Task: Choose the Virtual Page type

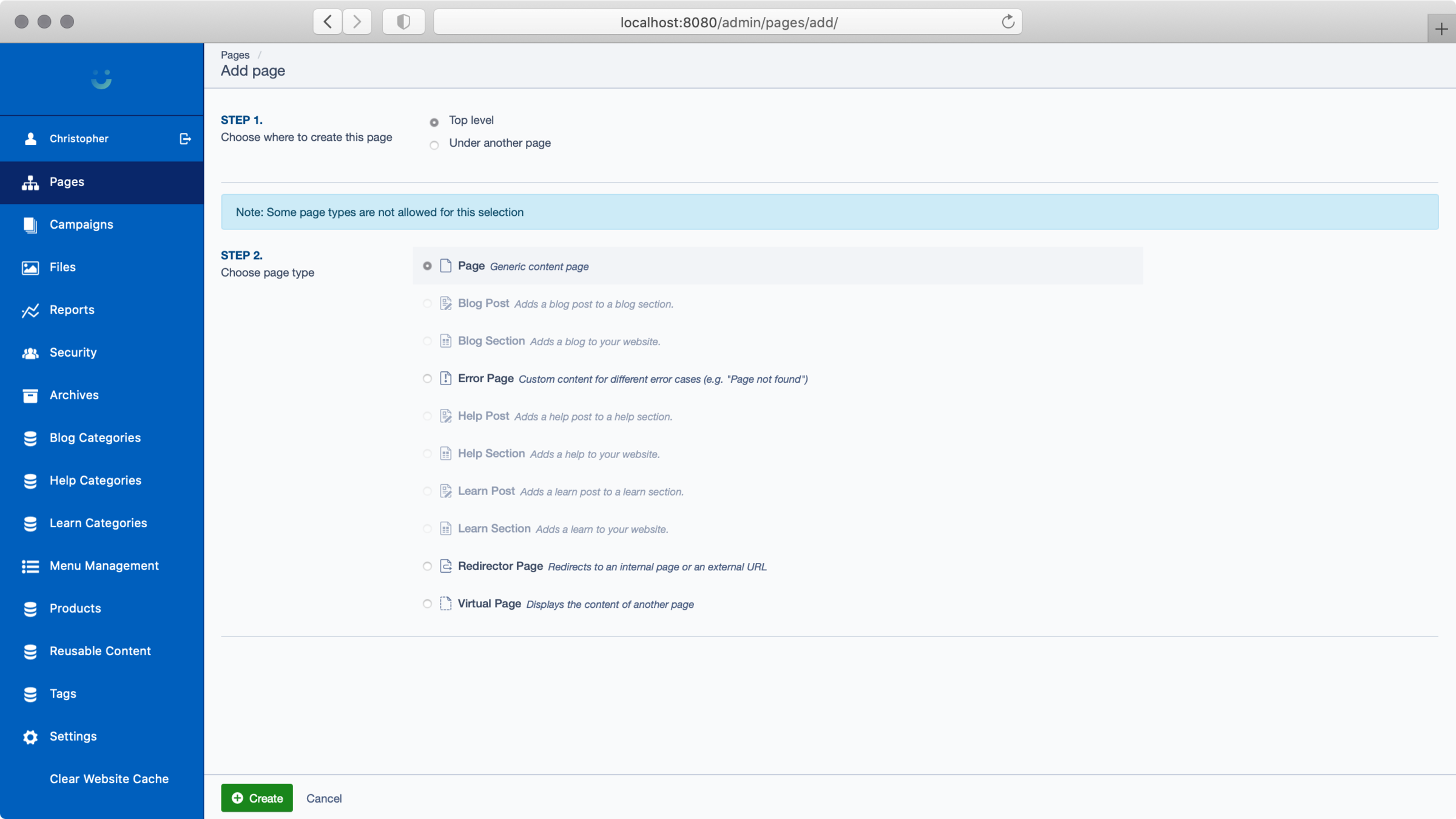Action: (x=427, y=604)
